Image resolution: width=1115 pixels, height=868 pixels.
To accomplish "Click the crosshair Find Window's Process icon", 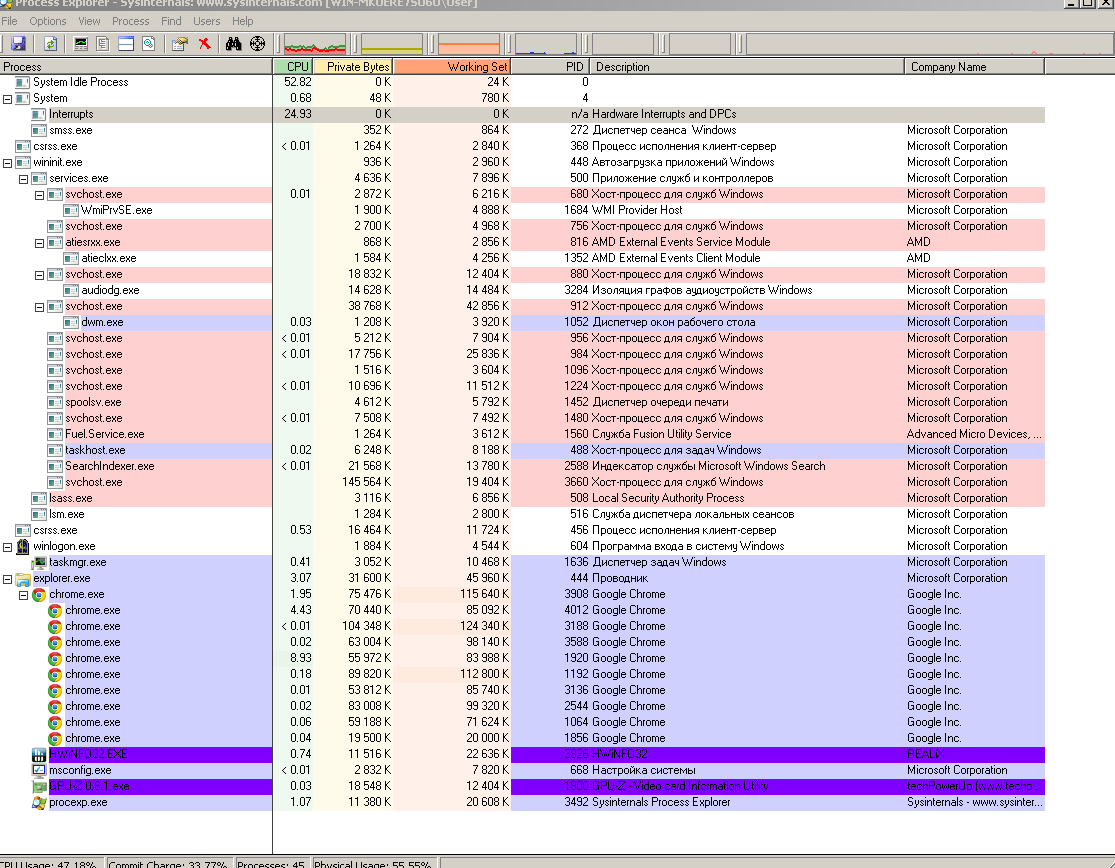I will pyautogui.click(x=257, y=44).
